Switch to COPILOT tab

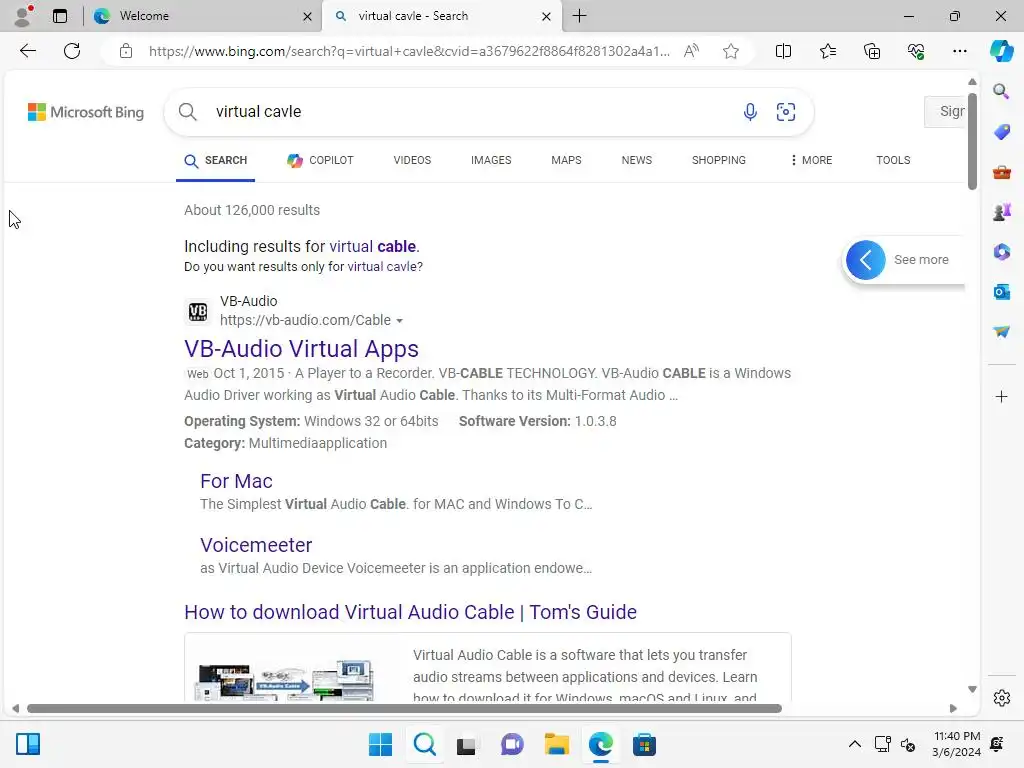coord(320,161)
